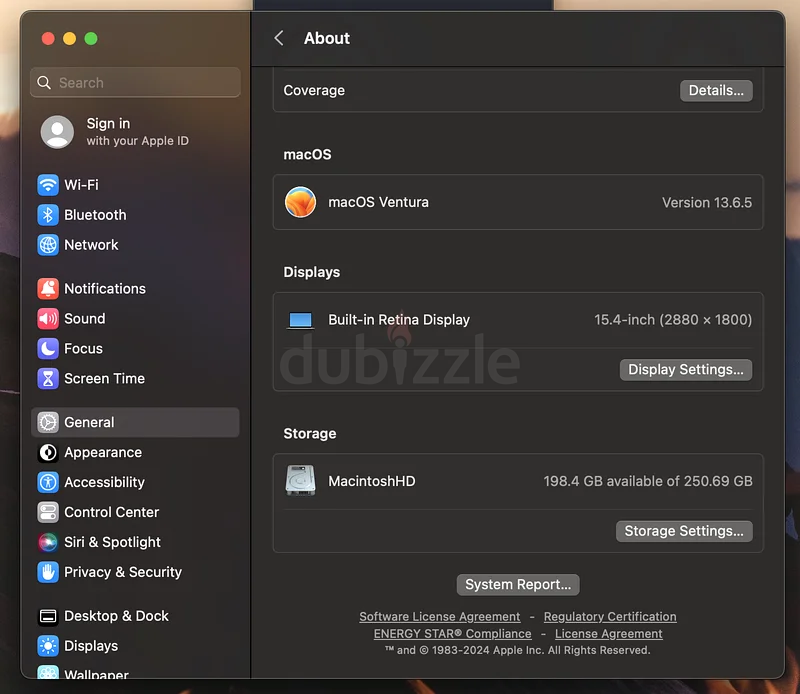Open Network globe icon
Image resolution: width=800 pixels, height=694 pixels.
[x=48, y=245]
